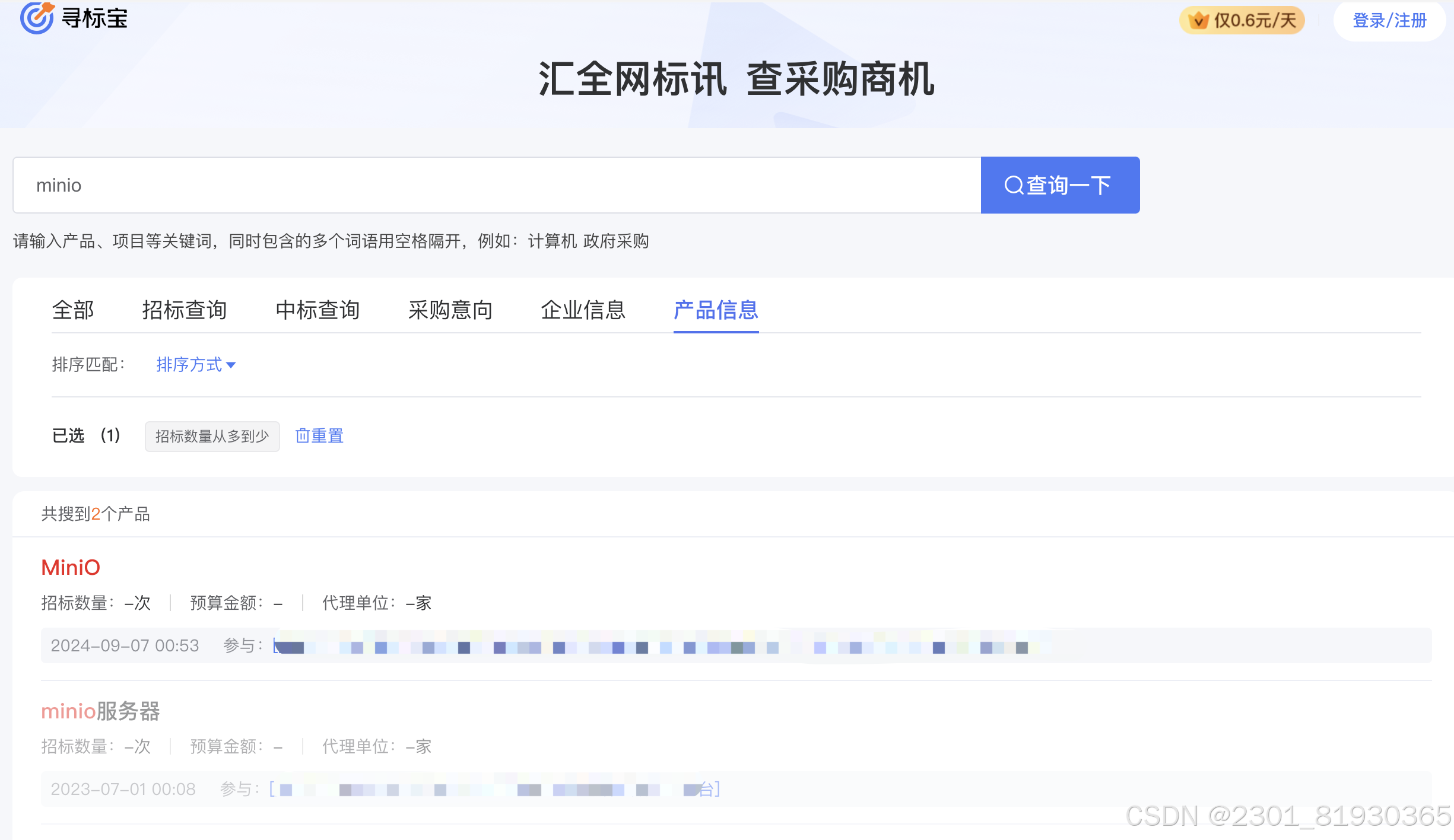Viewport: 1454px width, 840px height.
Task: Switch to the 中标查询 tab
Action: tap(318, 310)
